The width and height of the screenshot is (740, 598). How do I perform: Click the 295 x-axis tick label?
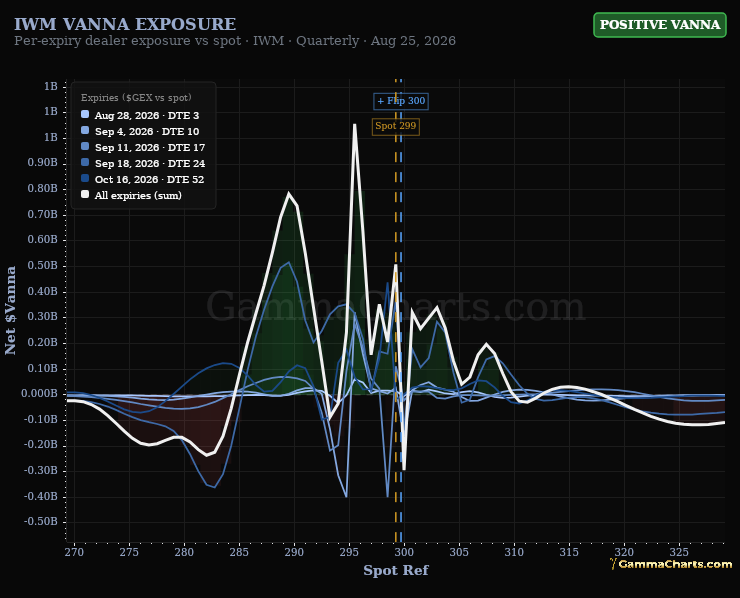point(349,552)
